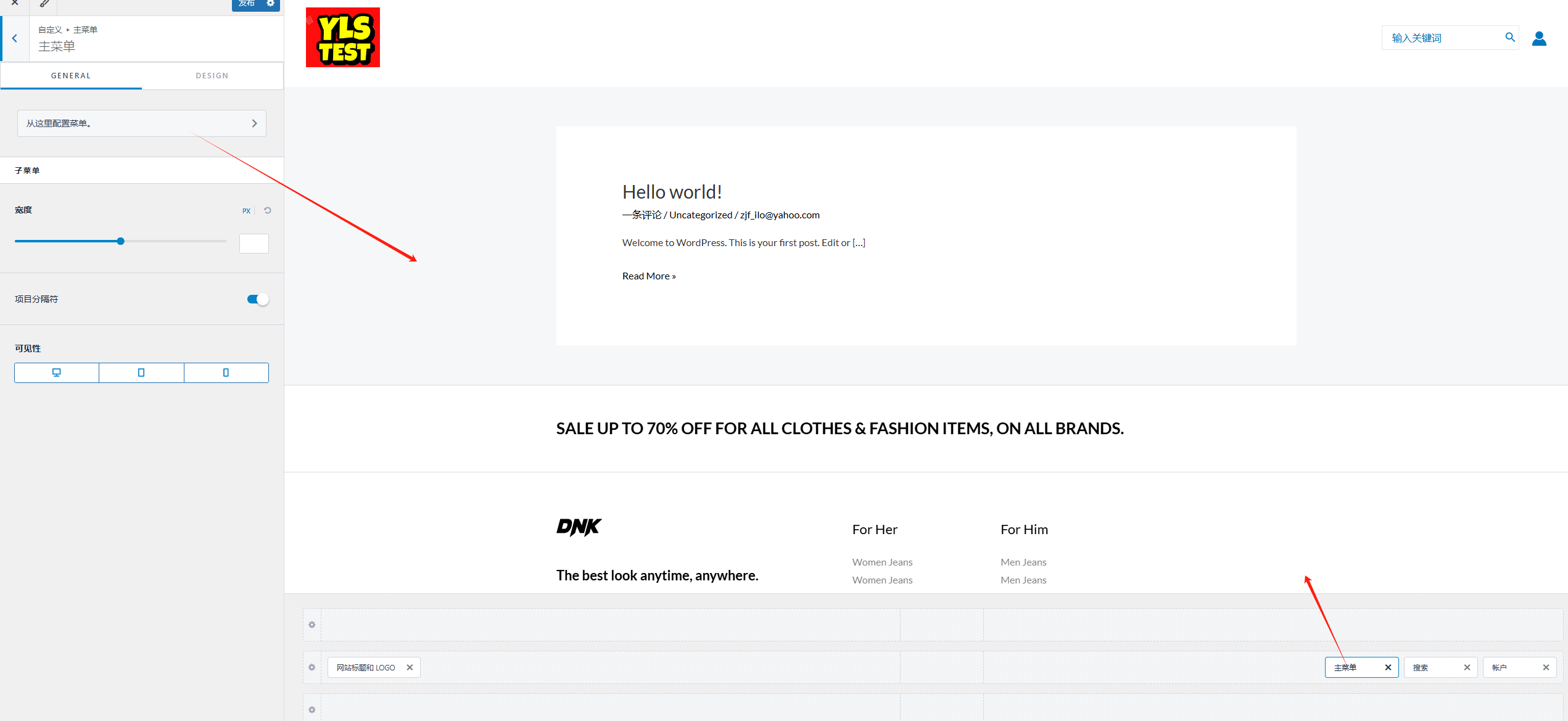Open author zjf_ilo@yahoo.com link
Image resolution: width=1568 pixels, height=721 pixels.
click(780, 215)
